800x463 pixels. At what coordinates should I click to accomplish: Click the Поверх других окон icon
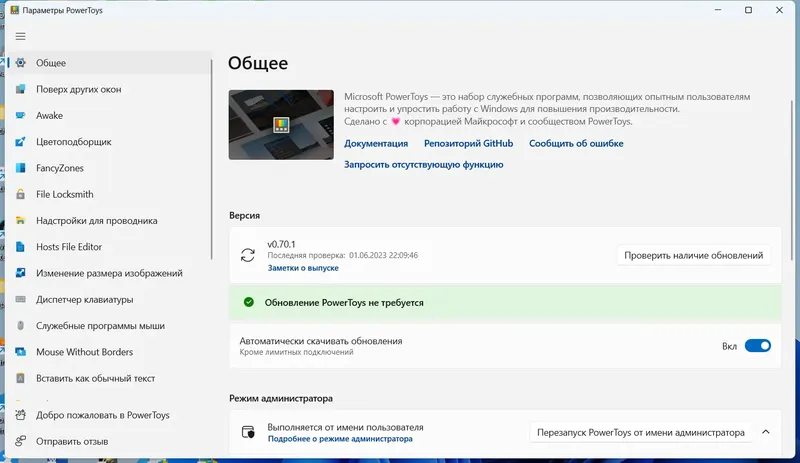coord(20,89)
